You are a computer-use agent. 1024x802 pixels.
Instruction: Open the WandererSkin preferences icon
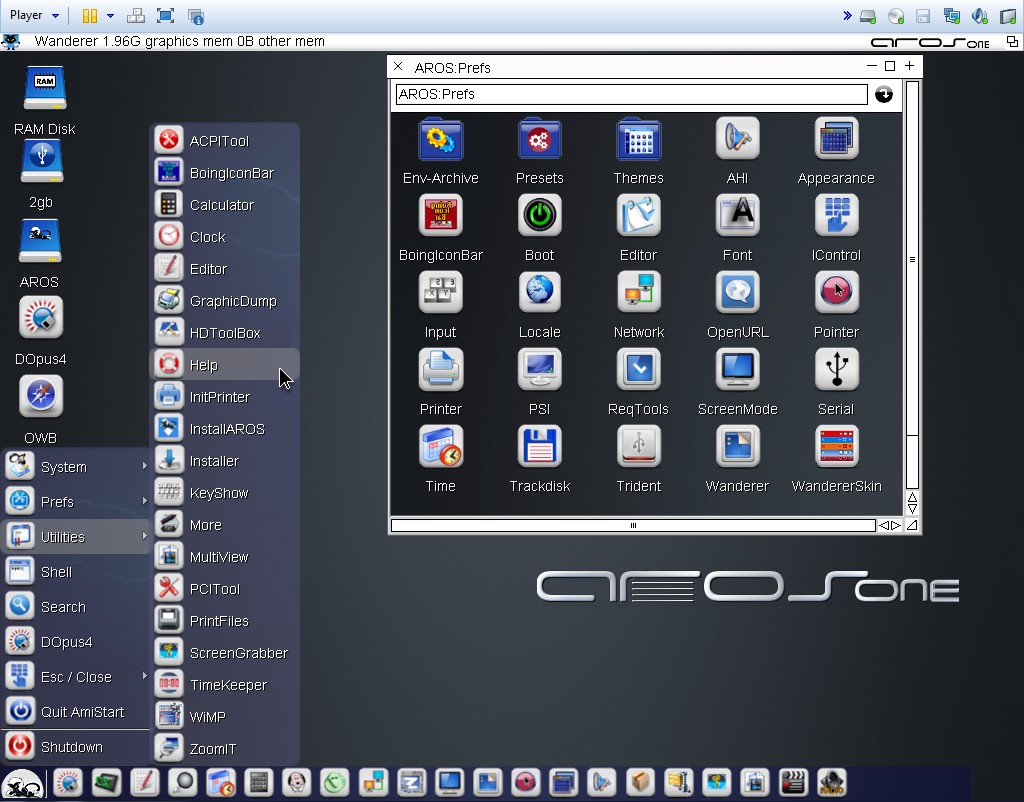pos(836,447)
